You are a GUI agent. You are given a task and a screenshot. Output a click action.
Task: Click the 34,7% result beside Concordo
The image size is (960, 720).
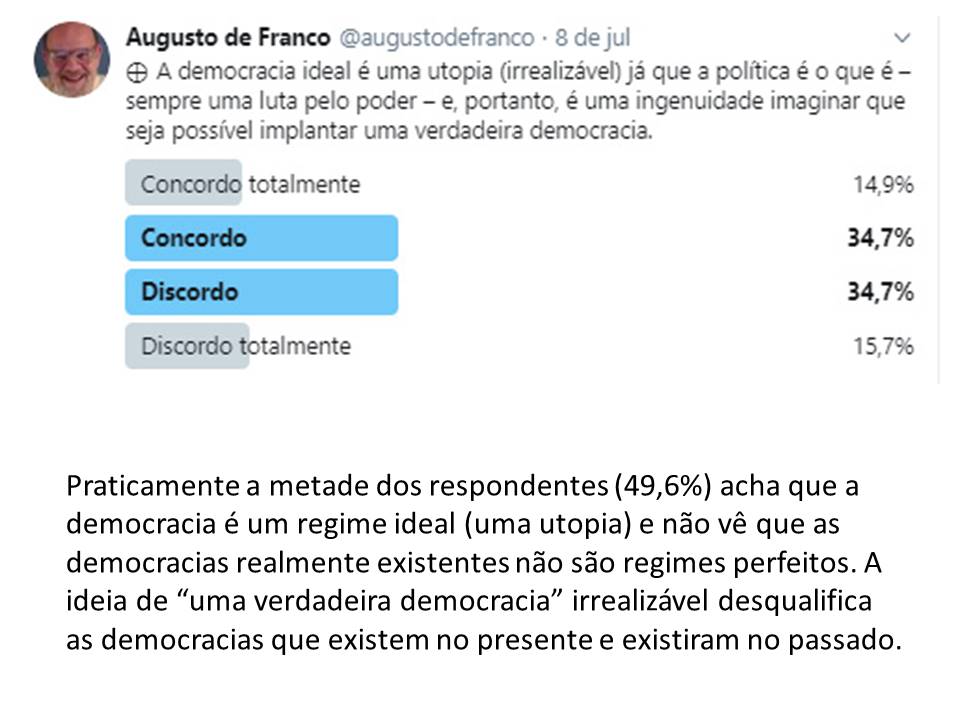880,238
